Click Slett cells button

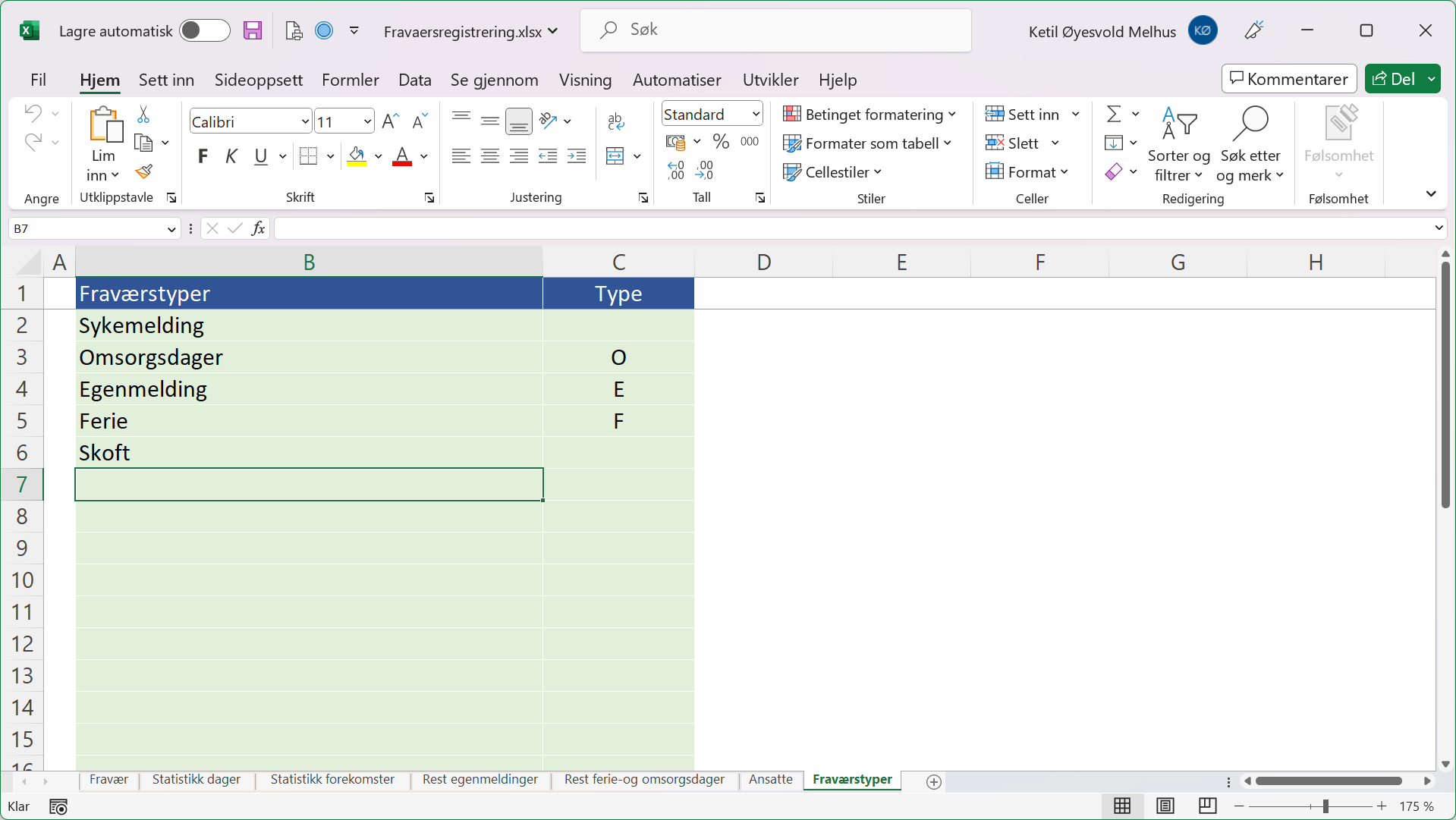1022,143
